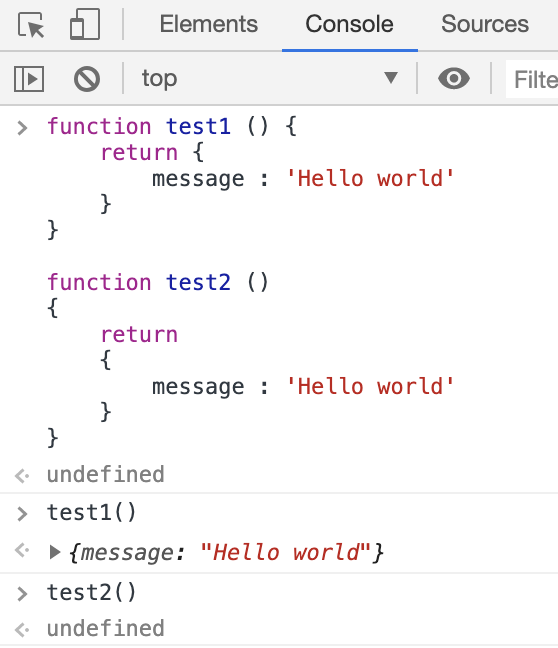Click the function test2 code line

tap(158, 283)
